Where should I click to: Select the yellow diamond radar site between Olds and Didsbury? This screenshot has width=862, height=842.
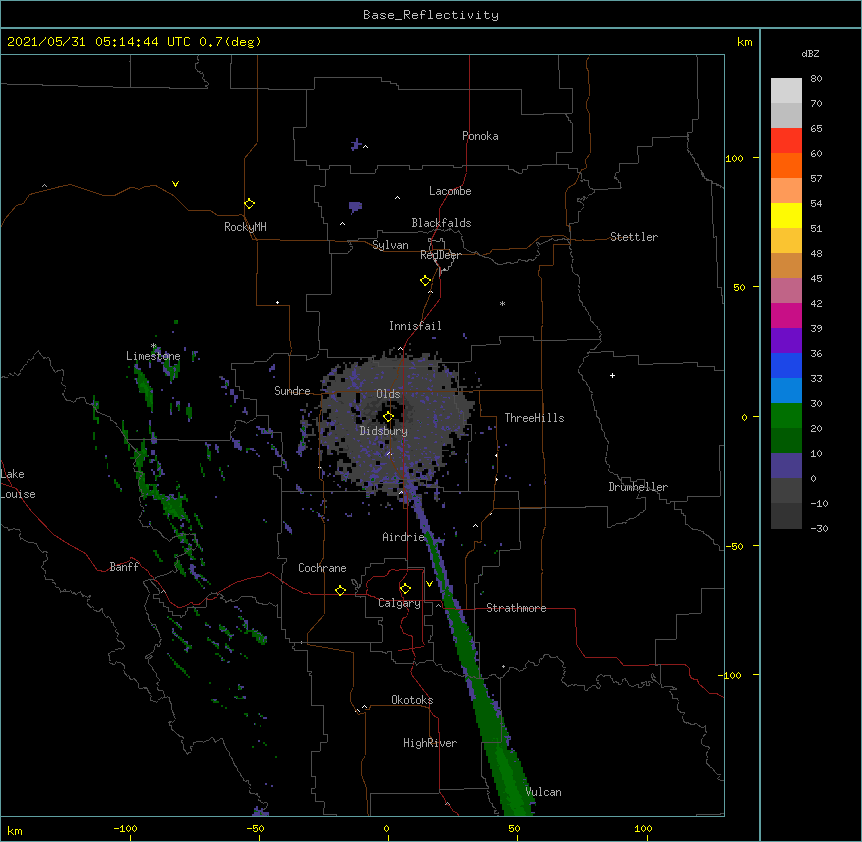pos(389,417)
